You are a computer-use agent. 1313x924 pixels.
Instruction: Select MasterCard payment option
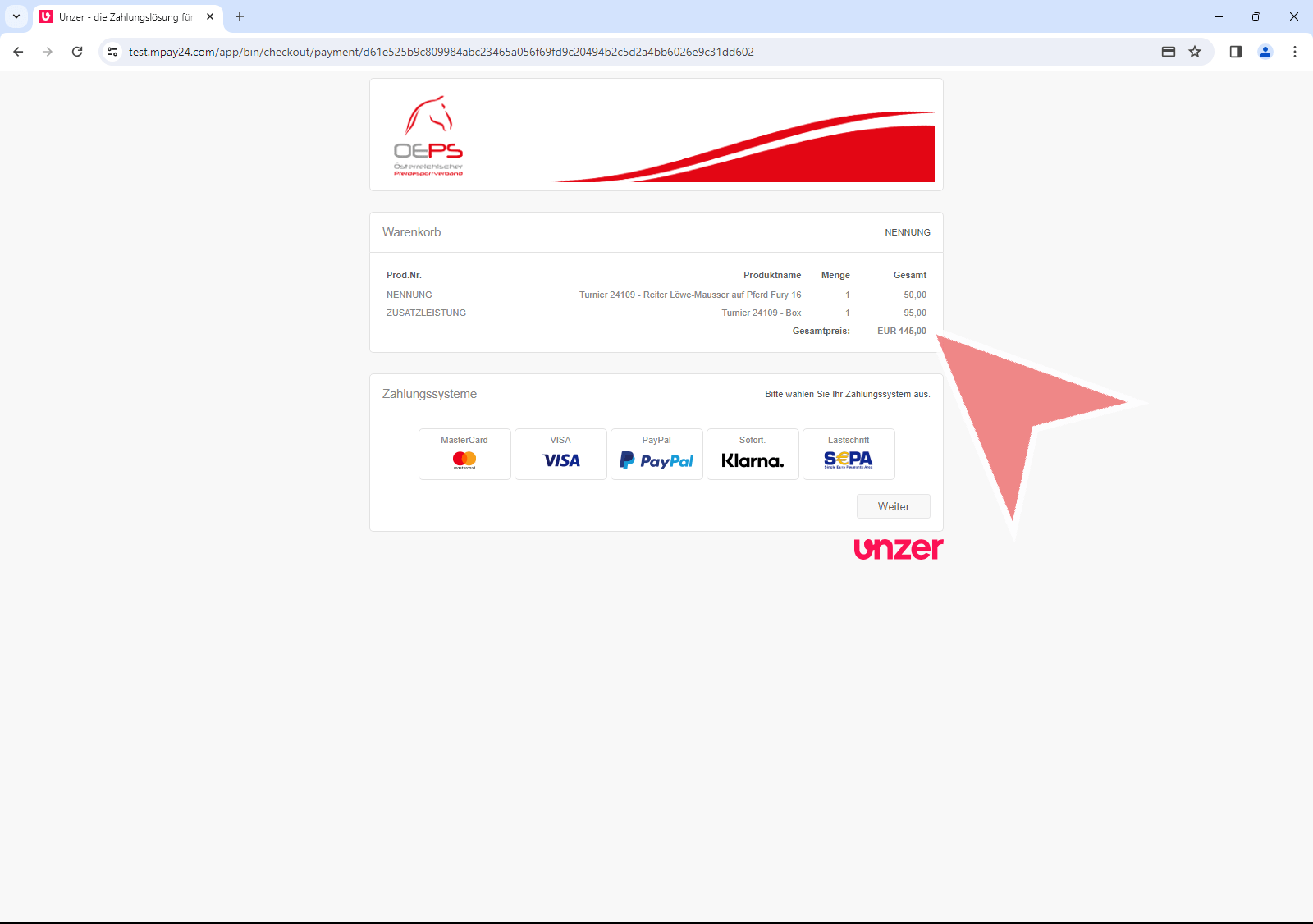(464, 454)
